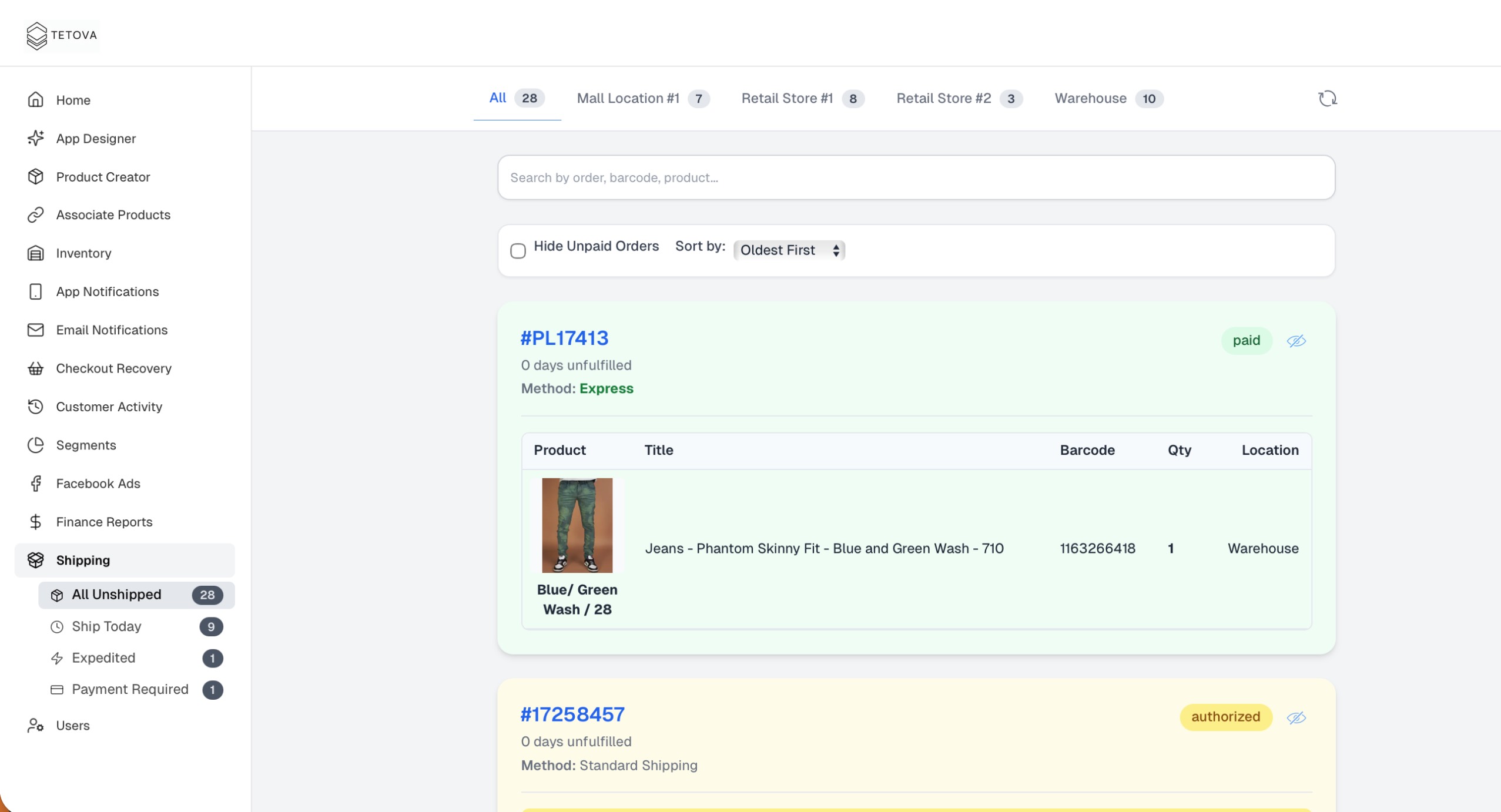Click the Segments pie chart icon
This screenshot has height=812, width=1501.
36,445
